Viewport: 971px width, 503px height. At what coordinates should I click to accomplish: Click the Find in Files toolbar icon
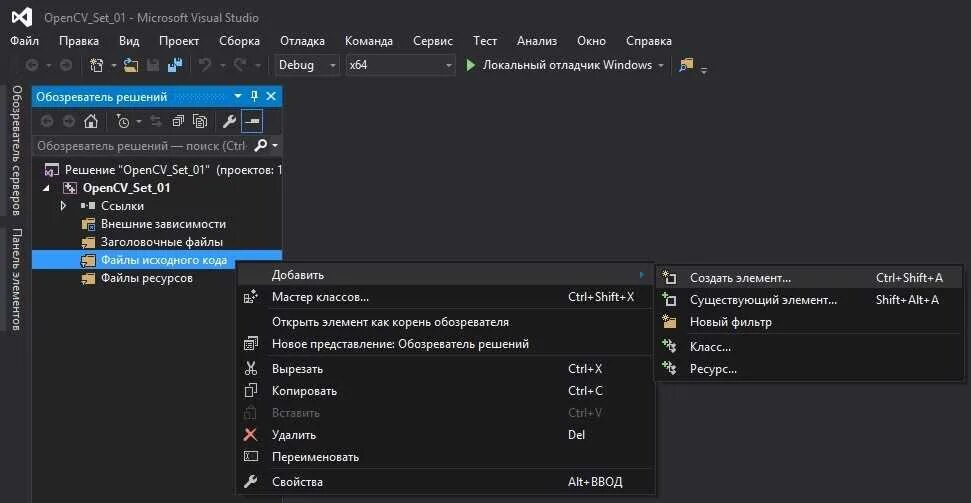[686, 65]
